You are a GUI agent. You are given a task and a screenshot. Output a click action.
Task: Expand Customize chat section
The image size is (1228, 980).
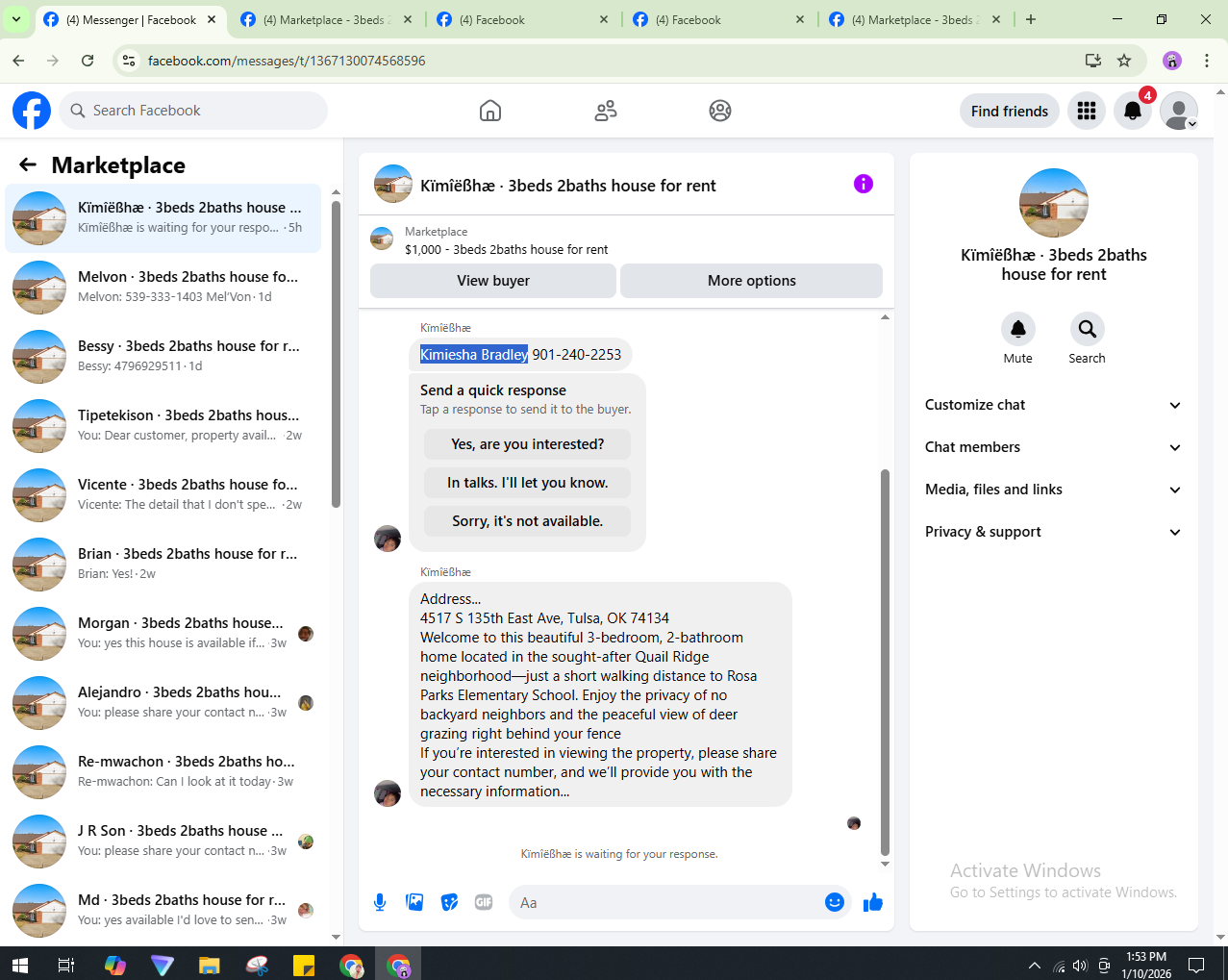[1054, 405]
